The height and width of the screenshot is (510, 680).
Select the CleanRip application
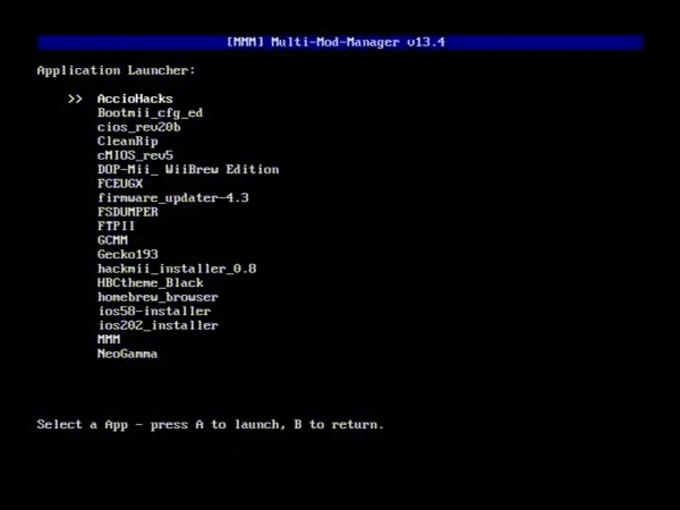(128, 141)
